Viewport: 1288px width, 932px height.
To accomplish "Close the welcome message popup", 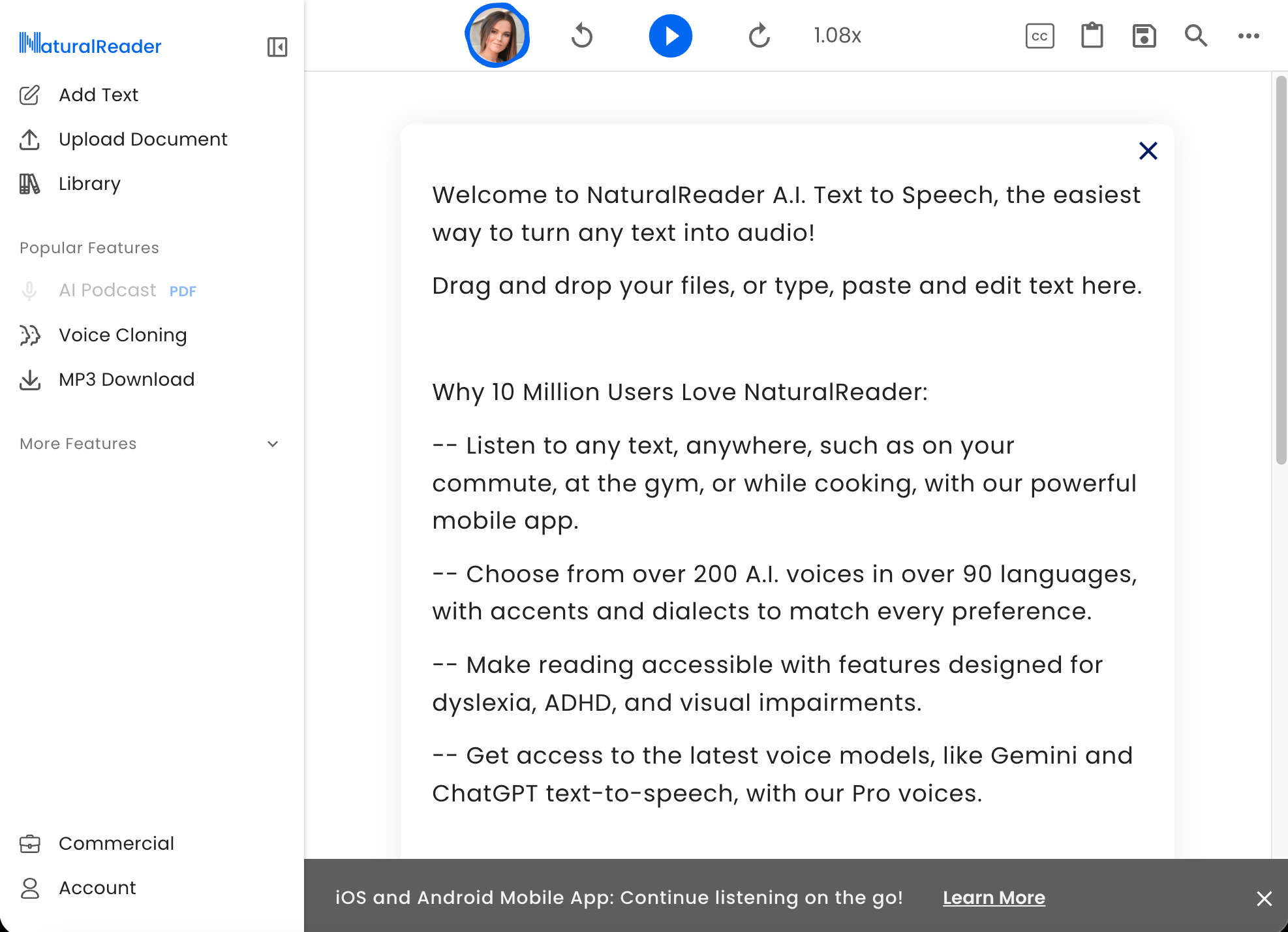I will pos(1148,151).
